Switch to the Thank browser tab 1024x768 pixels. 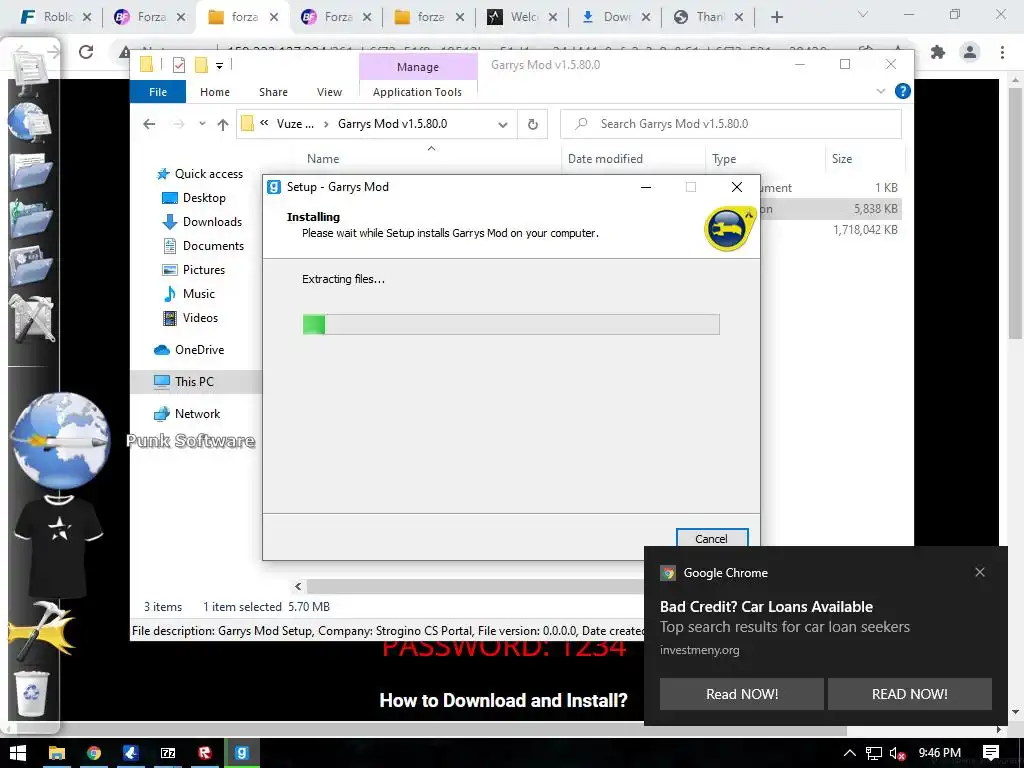(709, 17)
